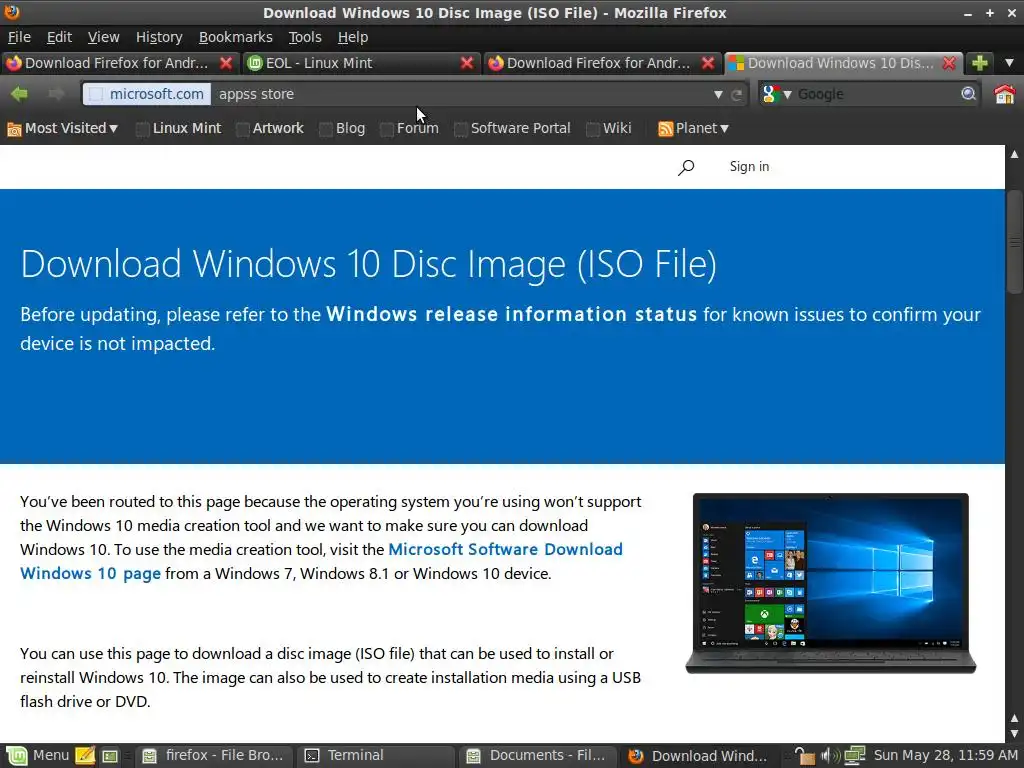Open the Tools menu
The image size is (1024, 768).
pos(305,37)
